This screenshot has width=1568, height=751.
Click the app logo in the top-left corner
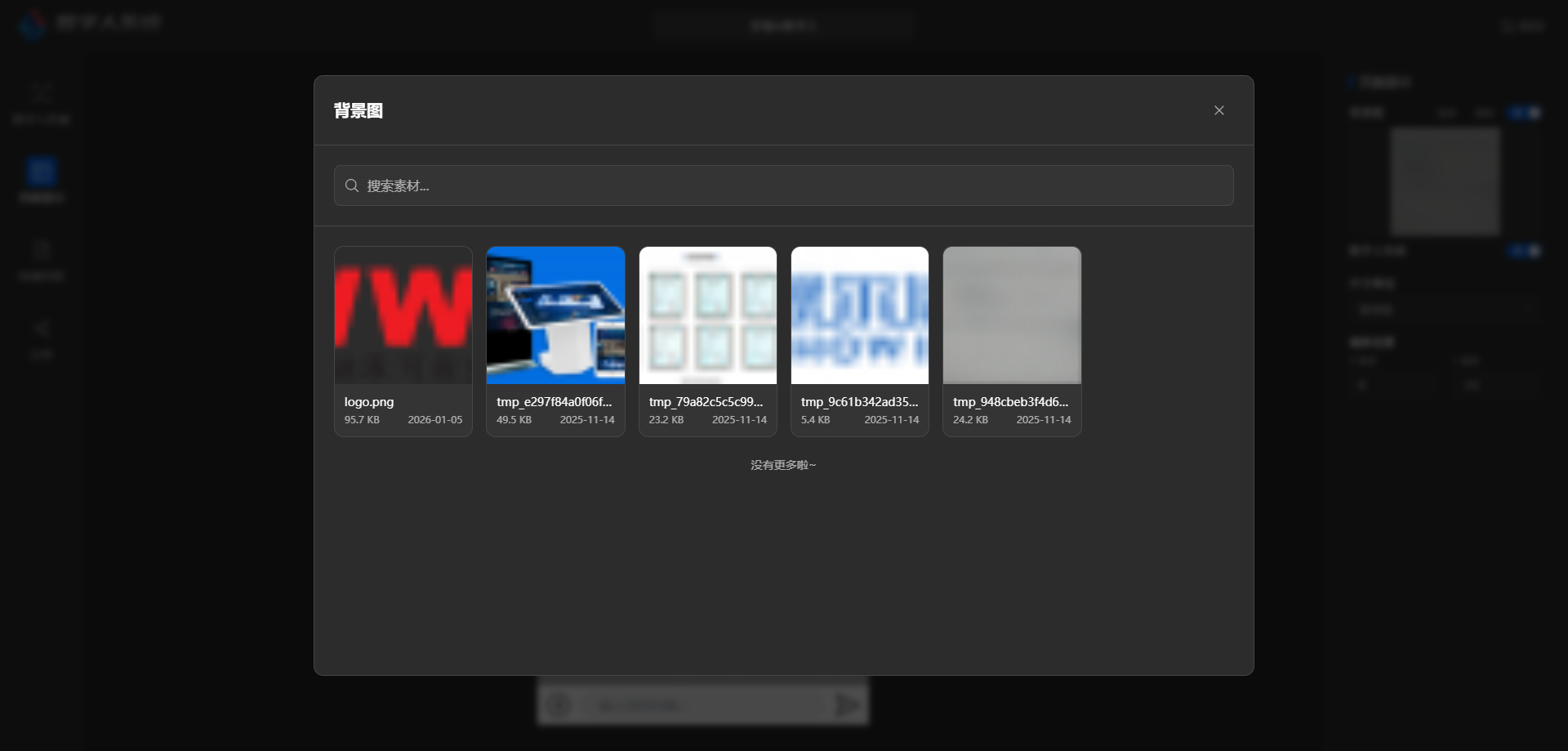(33, 24)
